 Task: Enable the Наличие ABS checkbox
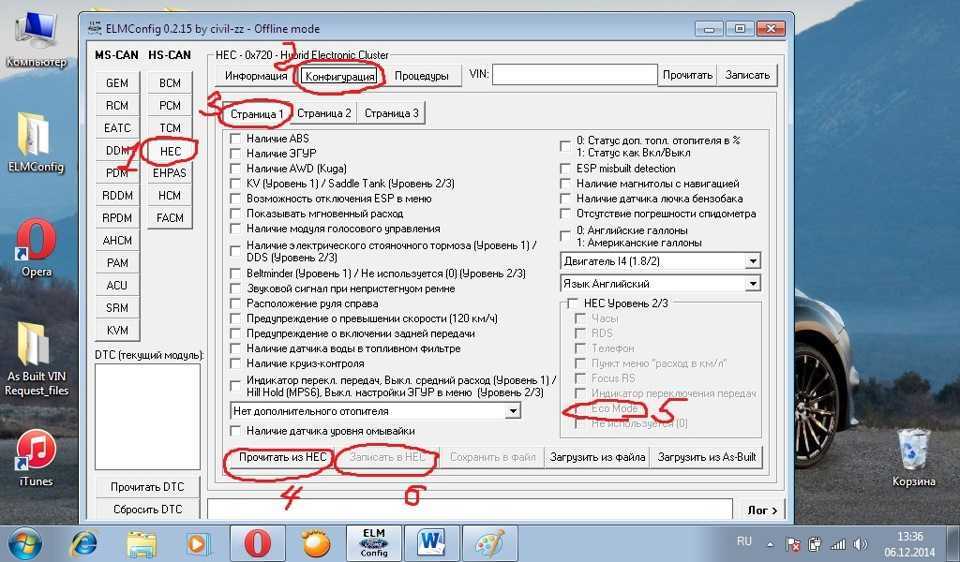tap(235, 138)
